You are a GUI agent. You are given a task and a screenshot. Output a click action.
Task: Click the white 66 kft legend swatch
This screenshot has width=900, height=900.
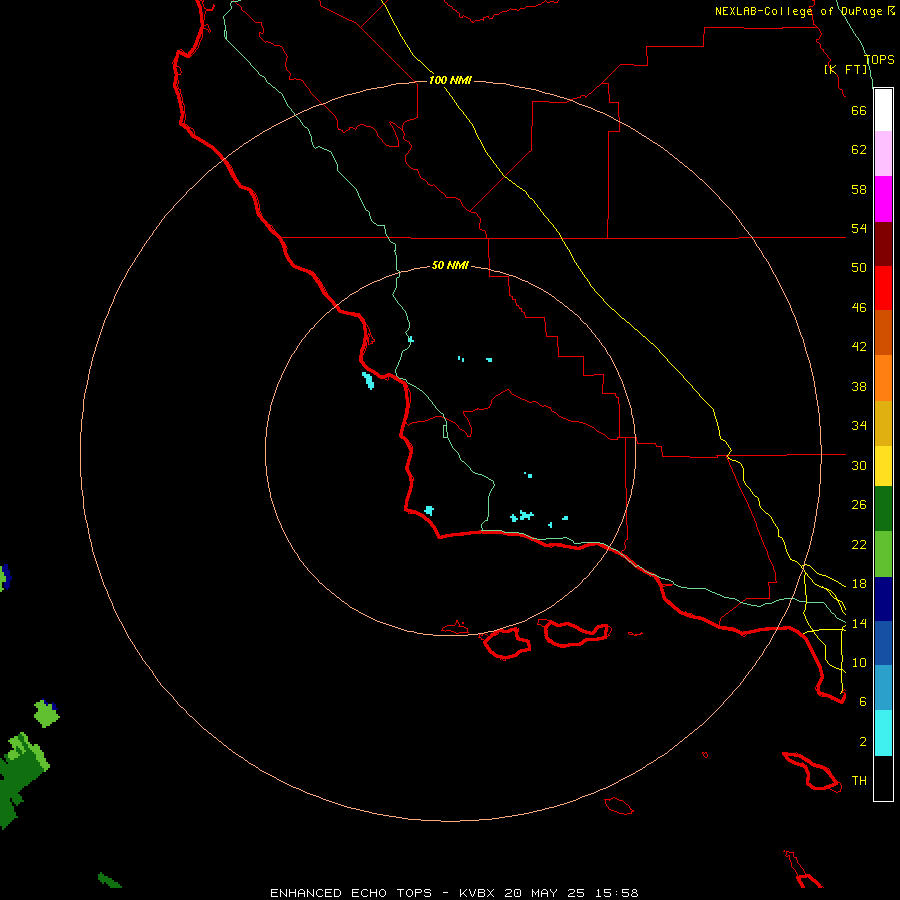[883, 110]
